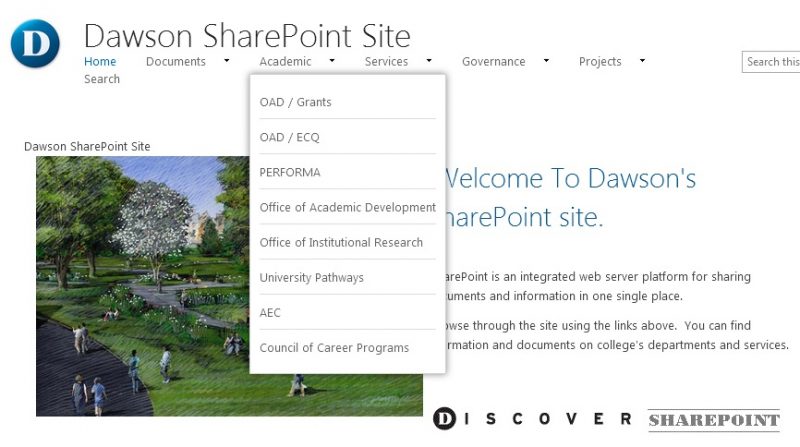Screen dimensions: 800x447
Task: Click the Search this site field
Action: pyautogui.click(x=771, y=62)
